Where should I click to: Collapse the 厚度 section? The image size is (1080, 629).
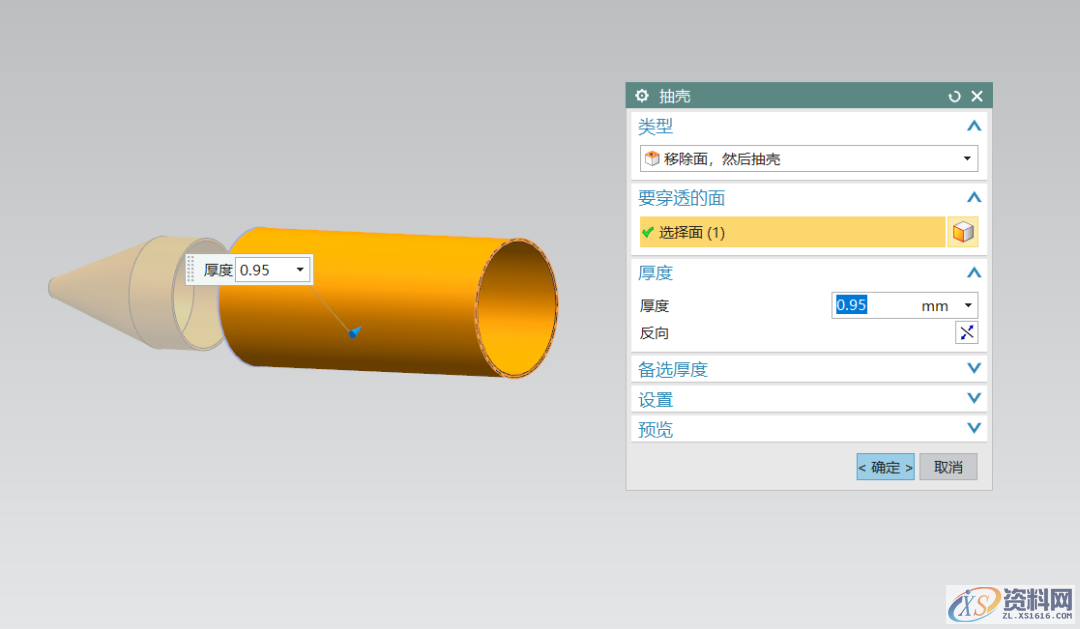pyautogui.click(x=973, y=272)
